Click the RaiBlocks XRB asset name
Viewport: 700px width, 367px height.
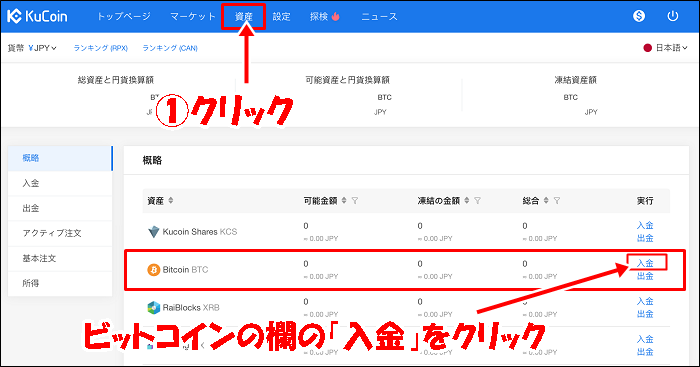pos(191,308)
